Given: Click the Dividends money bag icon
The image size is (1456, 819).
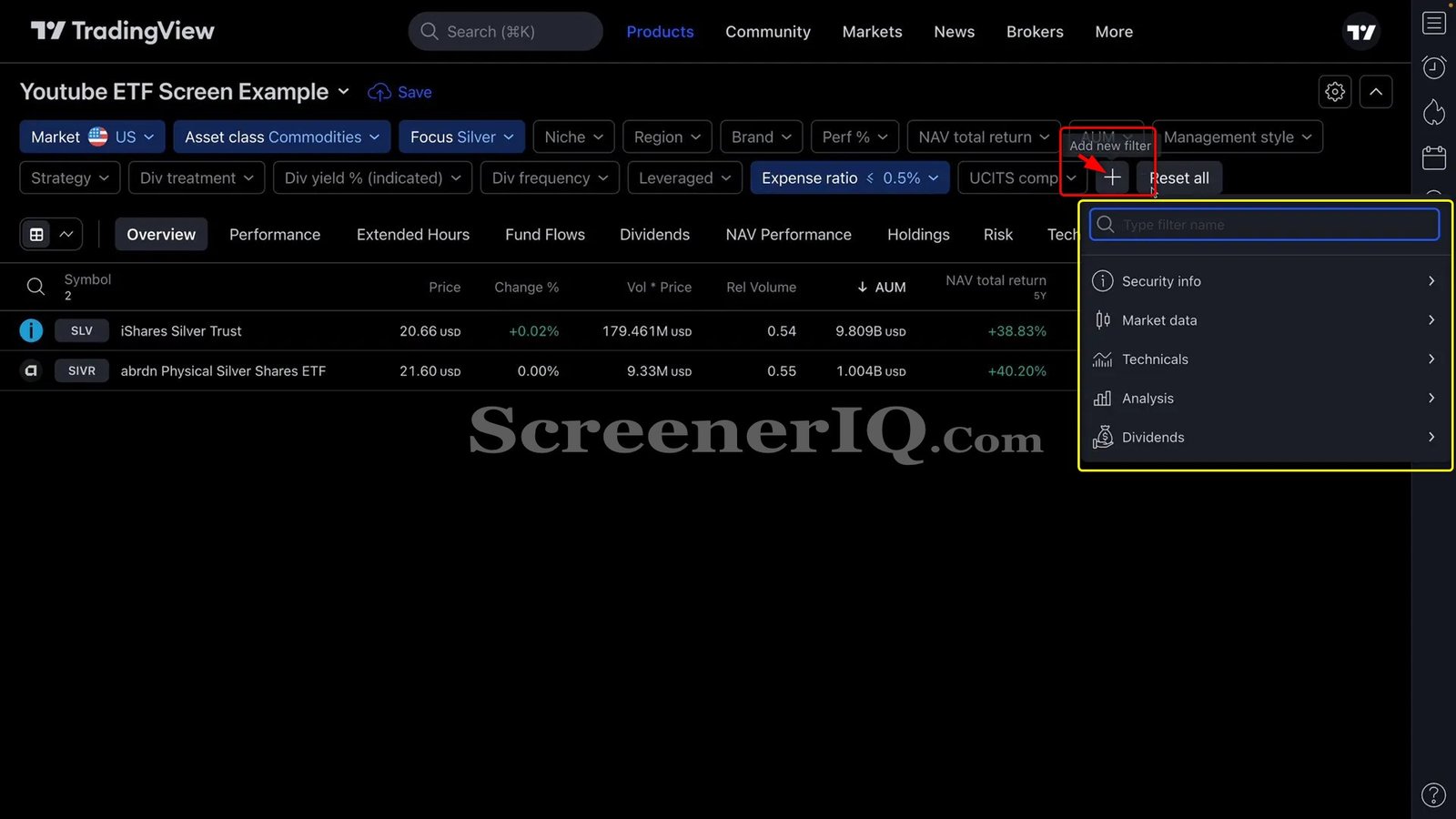Looking at the screenshot, I should [x=1102, y=437].
